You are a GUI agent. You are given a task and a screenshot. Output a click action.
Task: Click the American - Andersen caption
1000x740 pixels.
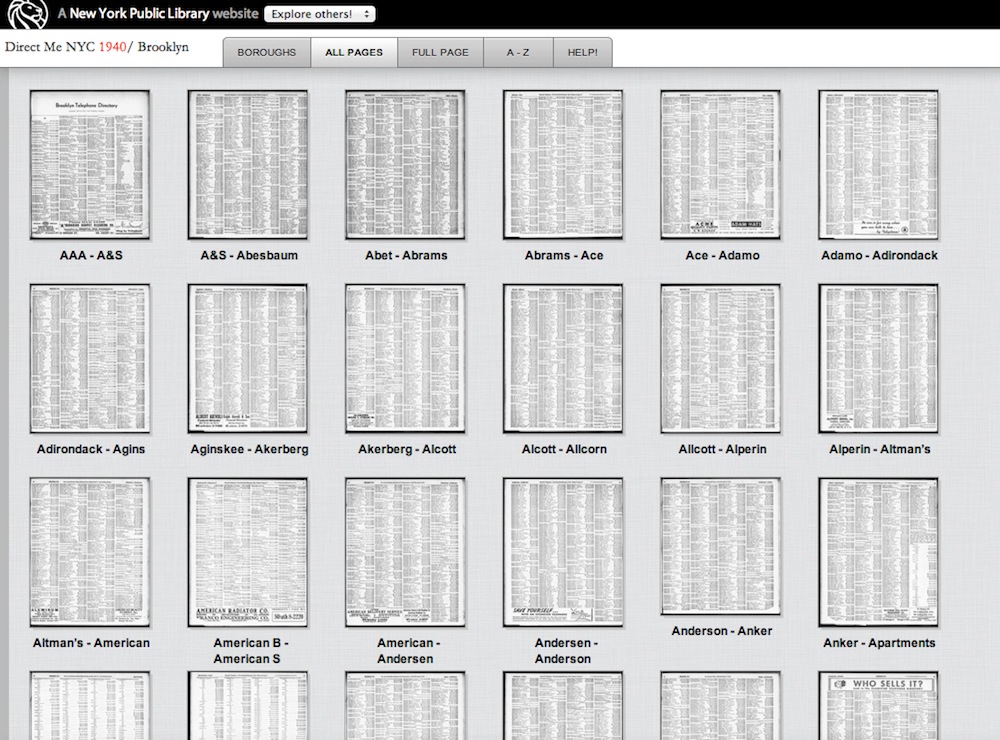[406, 651]
